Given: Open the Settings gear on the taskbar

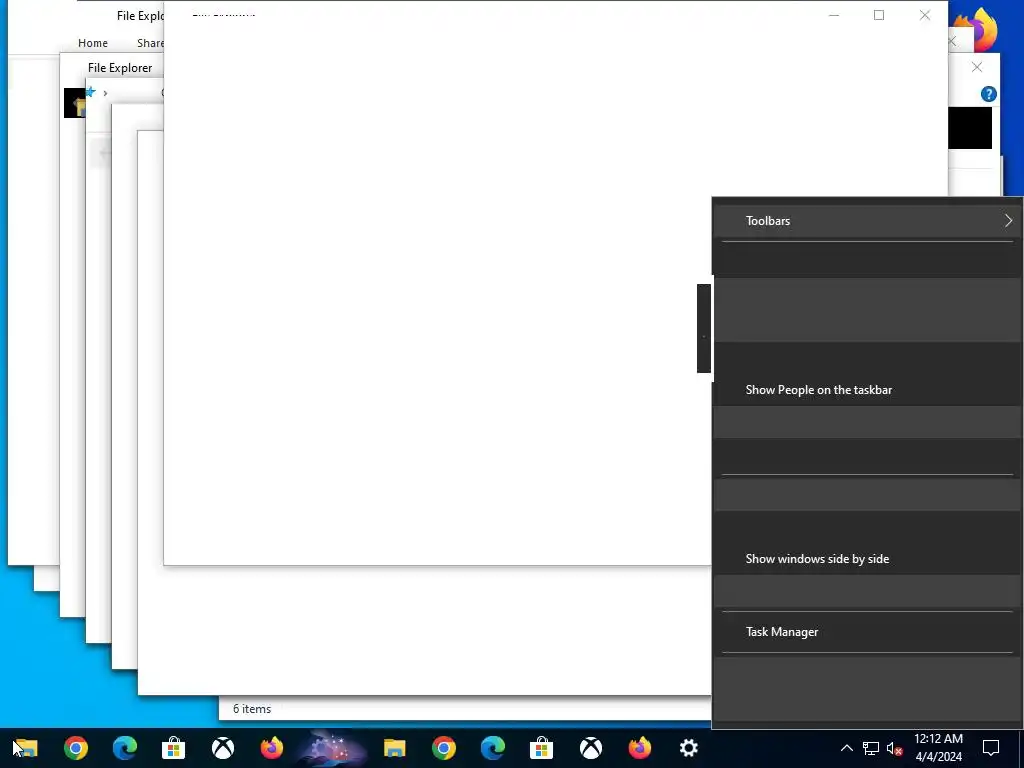Looking at the screenshot, I should (x=688, y=748).
